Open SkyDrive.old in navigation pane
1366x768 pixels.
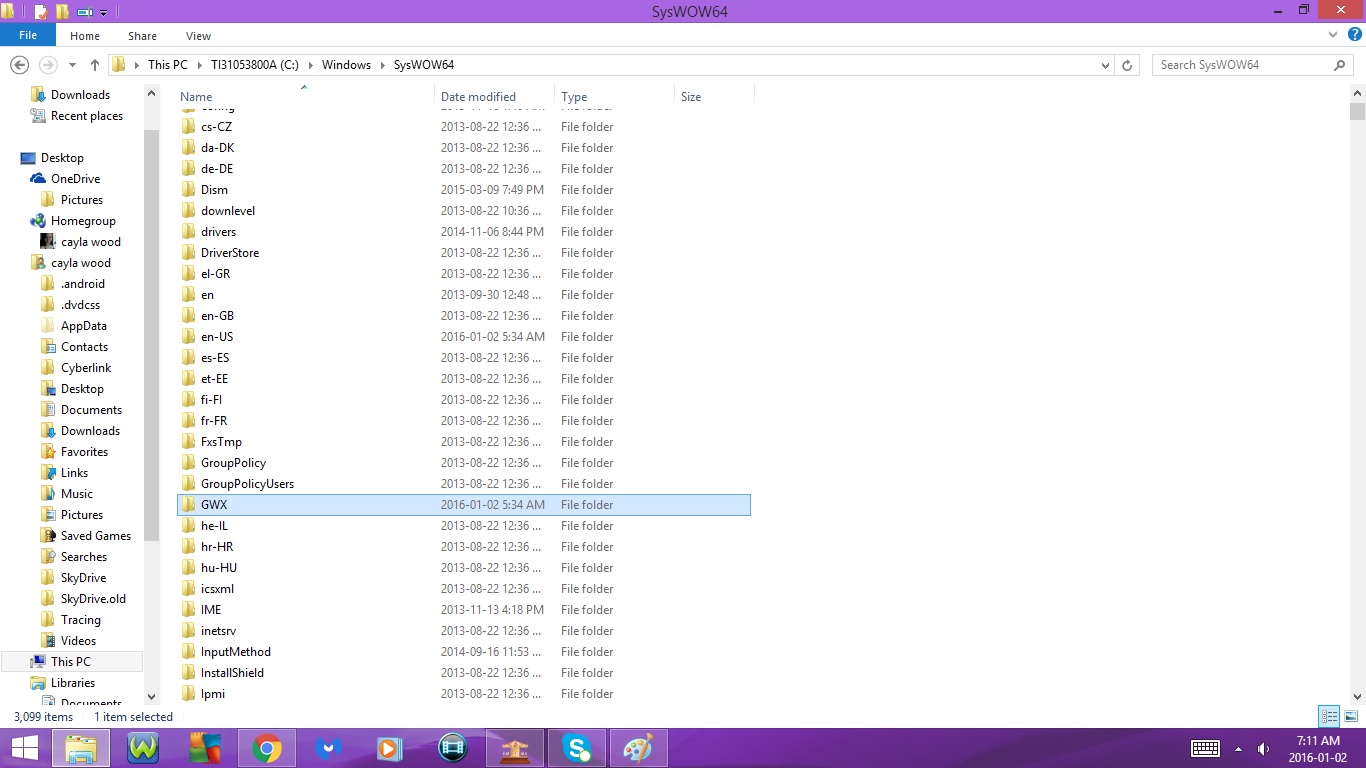[93, 599]
